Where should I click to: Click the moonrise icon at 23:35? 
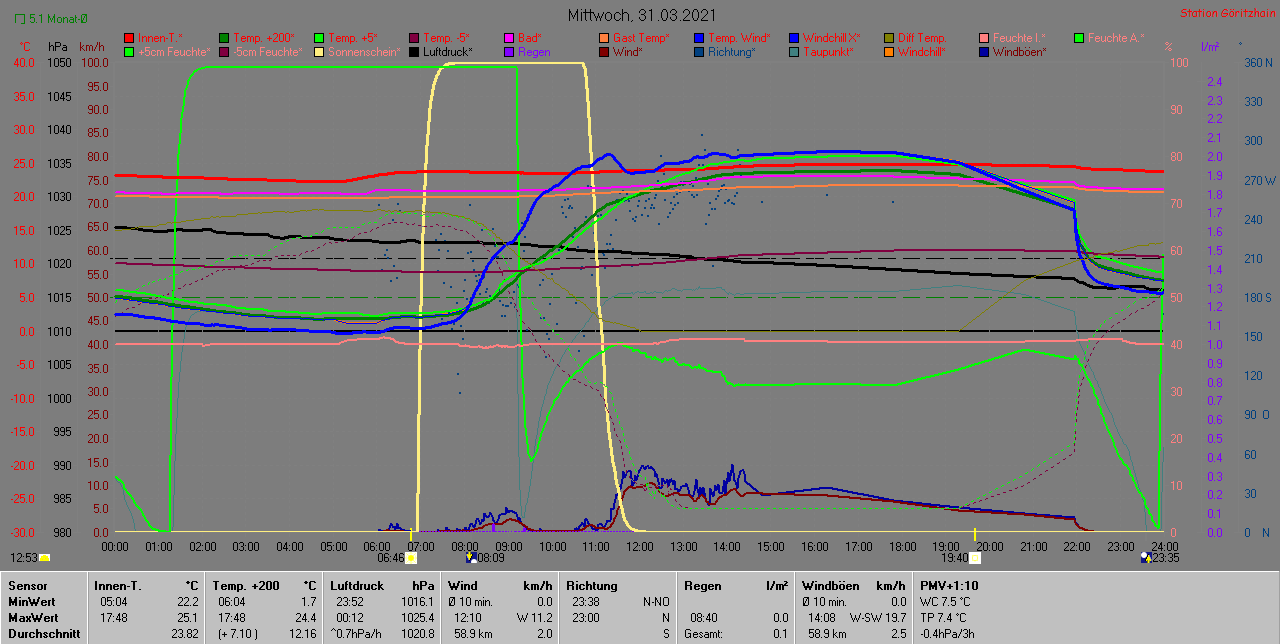[x=1145, y=557]
